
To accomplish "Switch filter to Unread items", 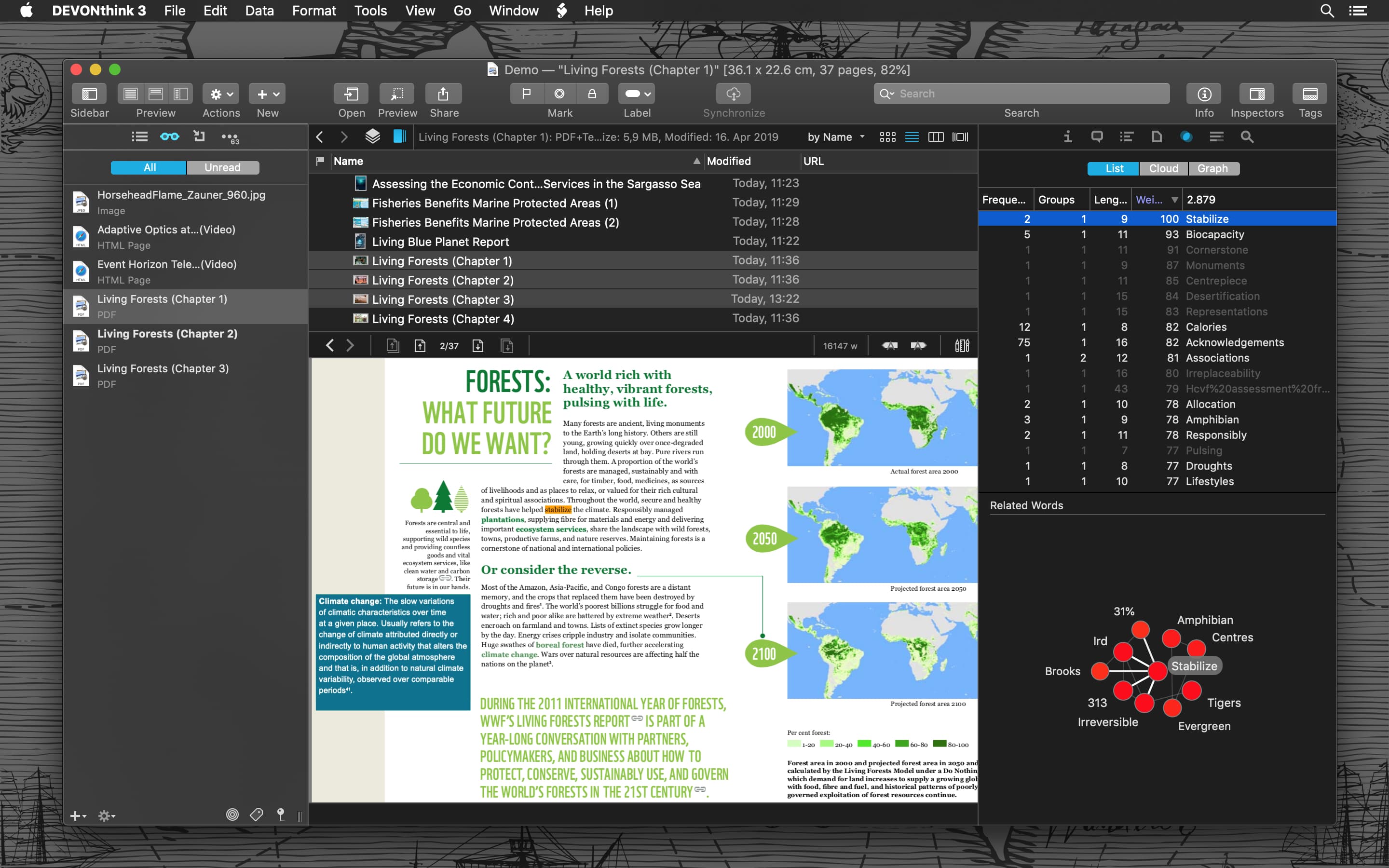I will (223, 167).
